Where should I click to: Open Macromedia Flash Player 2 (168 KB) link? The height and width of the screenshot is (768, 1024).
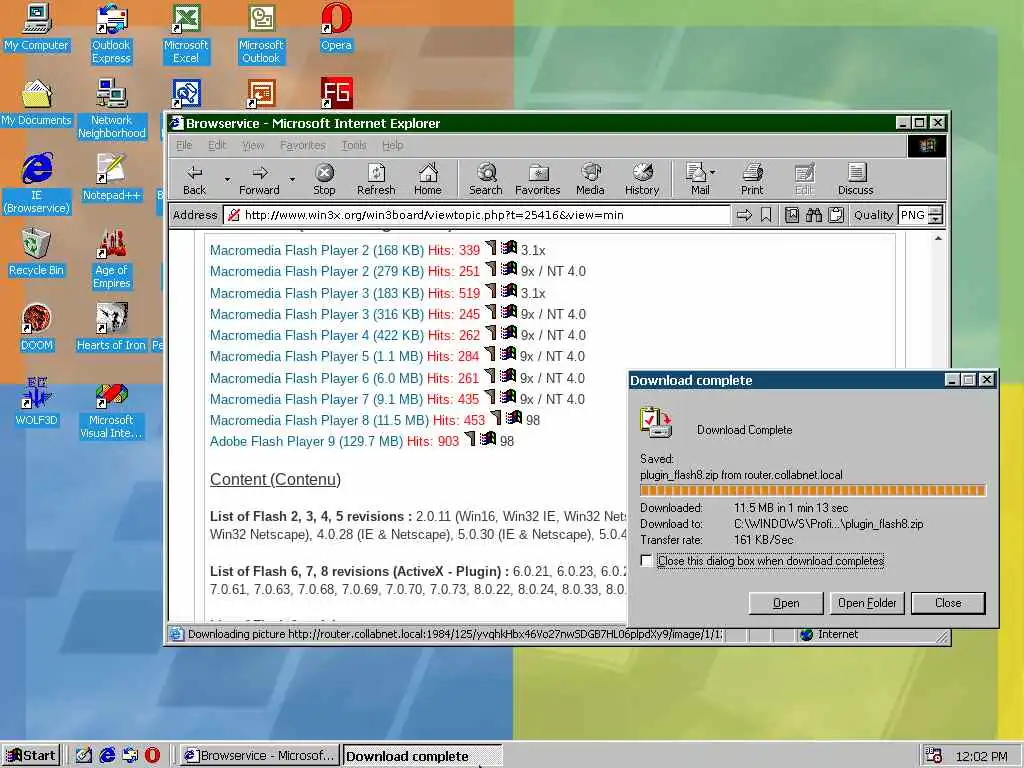pos(317,250)
